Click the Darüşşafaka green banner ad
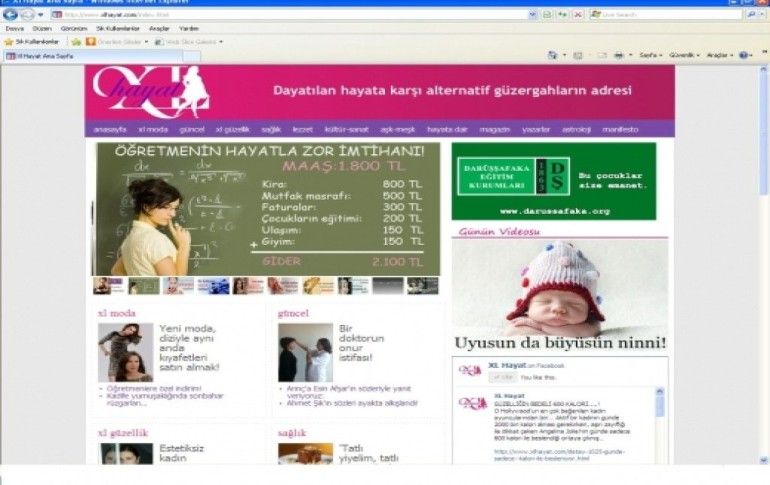This screenshot has width=770, height=485. (553, 181)
